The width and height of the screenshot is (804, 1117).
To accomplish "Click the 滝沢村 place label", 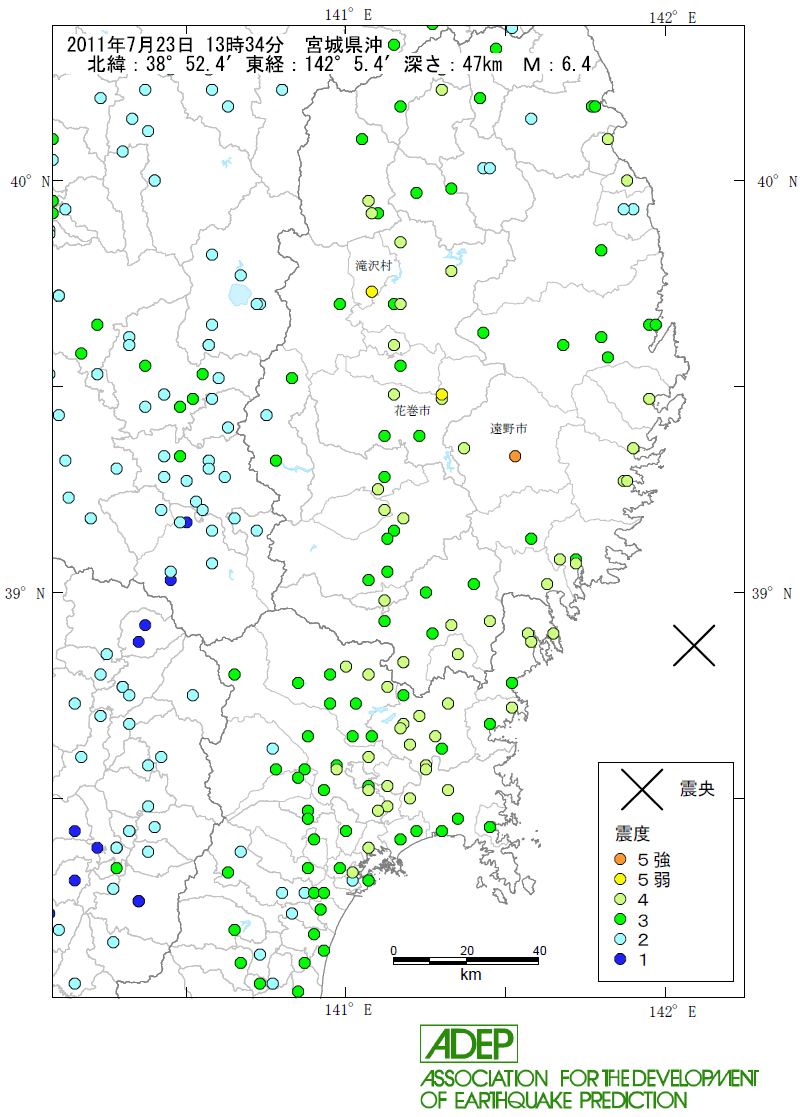I will pyautogui.click(x=374, y=266).
